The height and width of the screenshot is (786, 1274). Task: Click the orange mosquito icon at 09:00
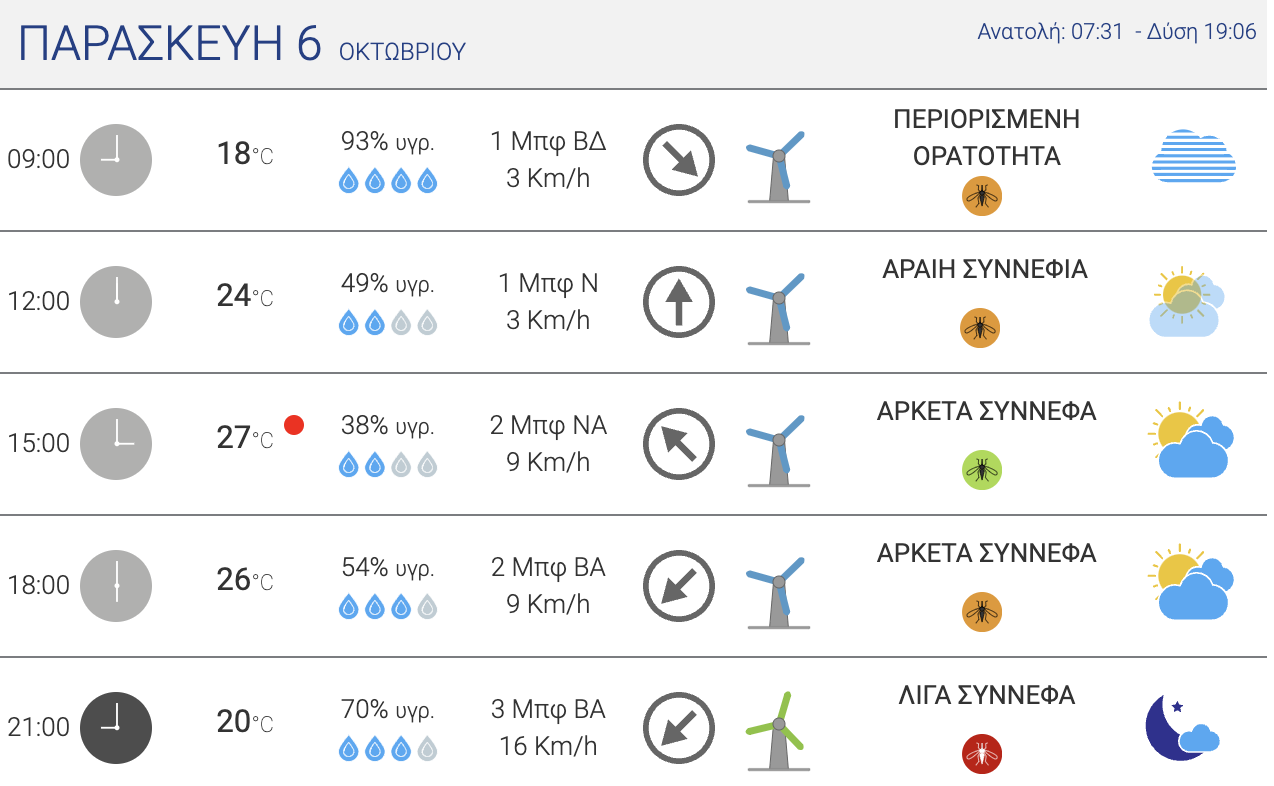tap(982, 196)
